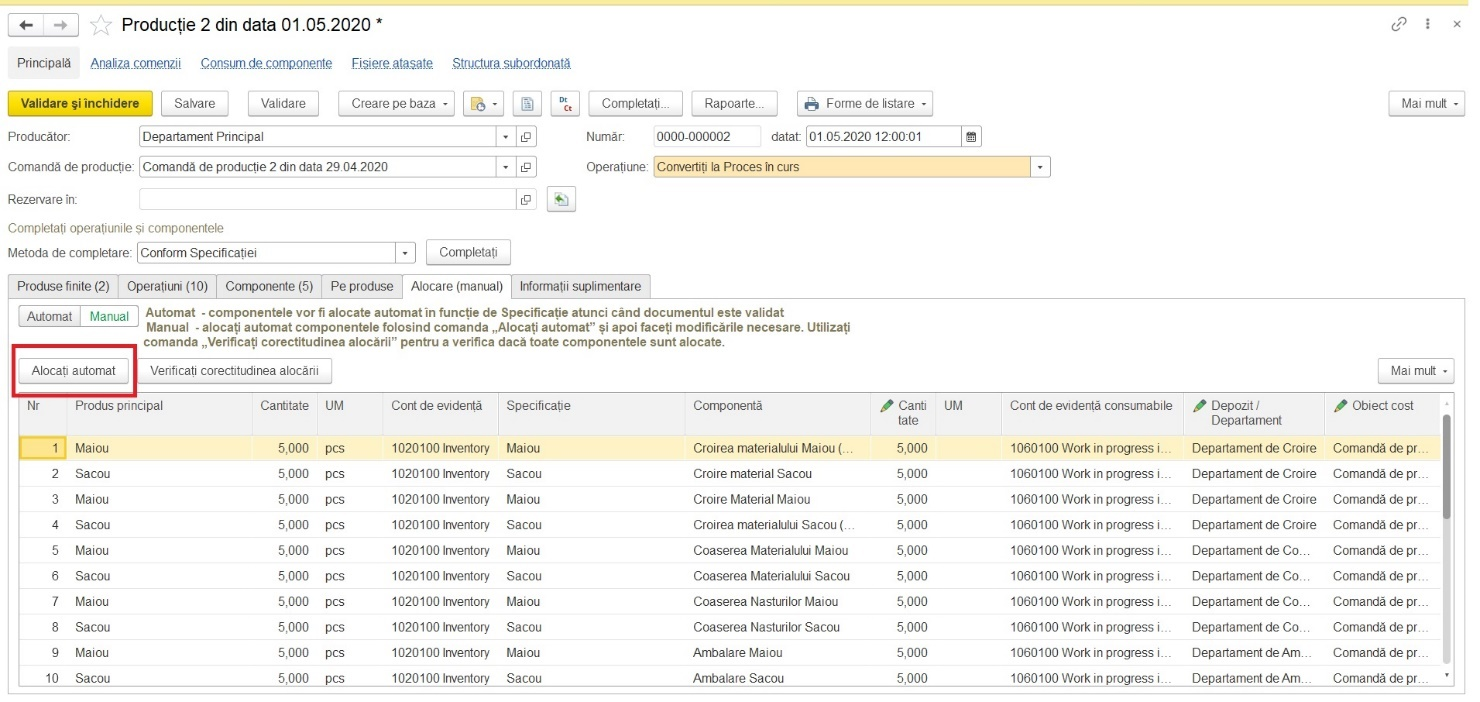Copy link using the chain icon
Image resolution: width=1480 pixels, height=702 pixels.
(x=1399, y=24)
